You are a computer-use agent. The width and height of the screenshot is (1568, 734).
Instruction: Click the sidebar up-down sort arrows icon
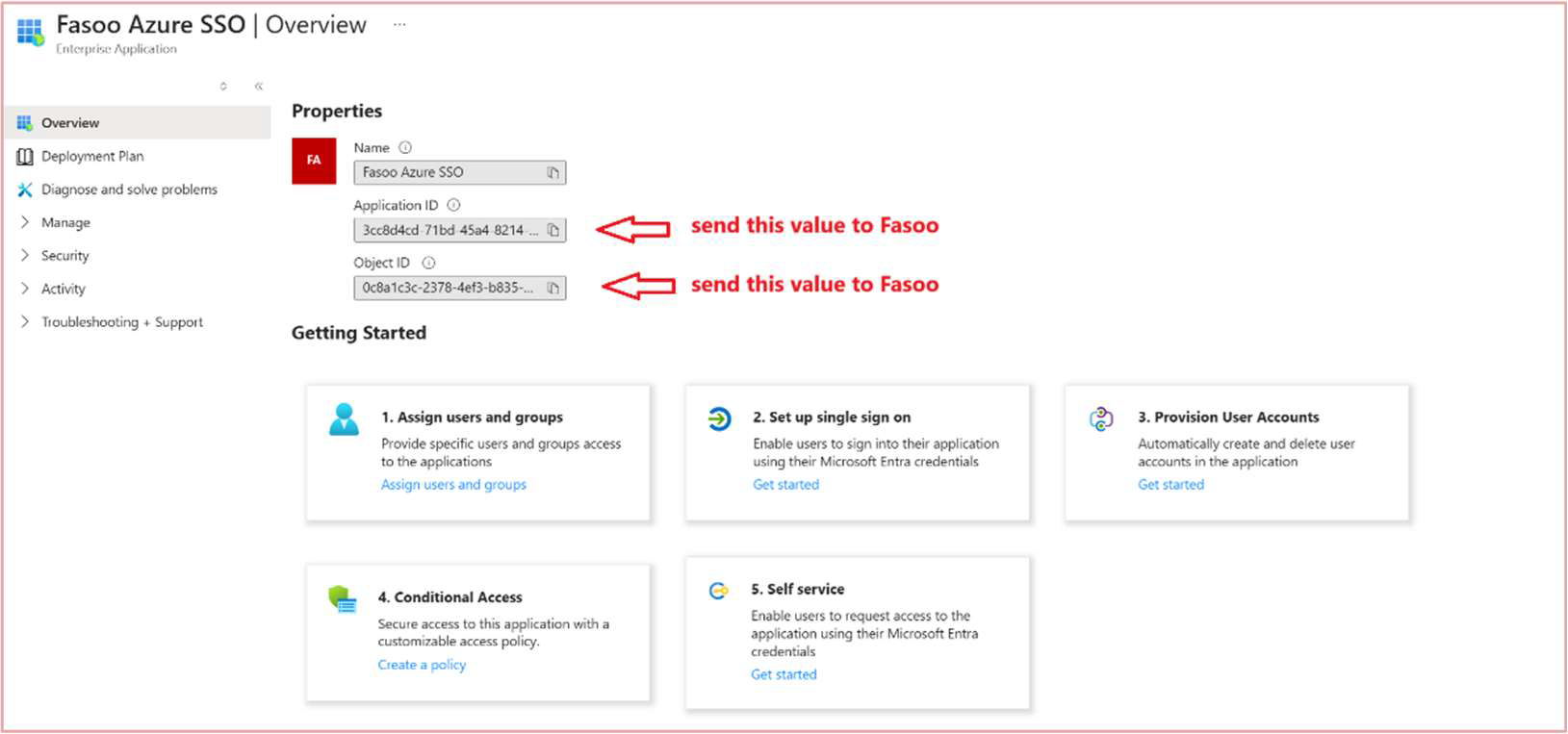click(223, 87)
